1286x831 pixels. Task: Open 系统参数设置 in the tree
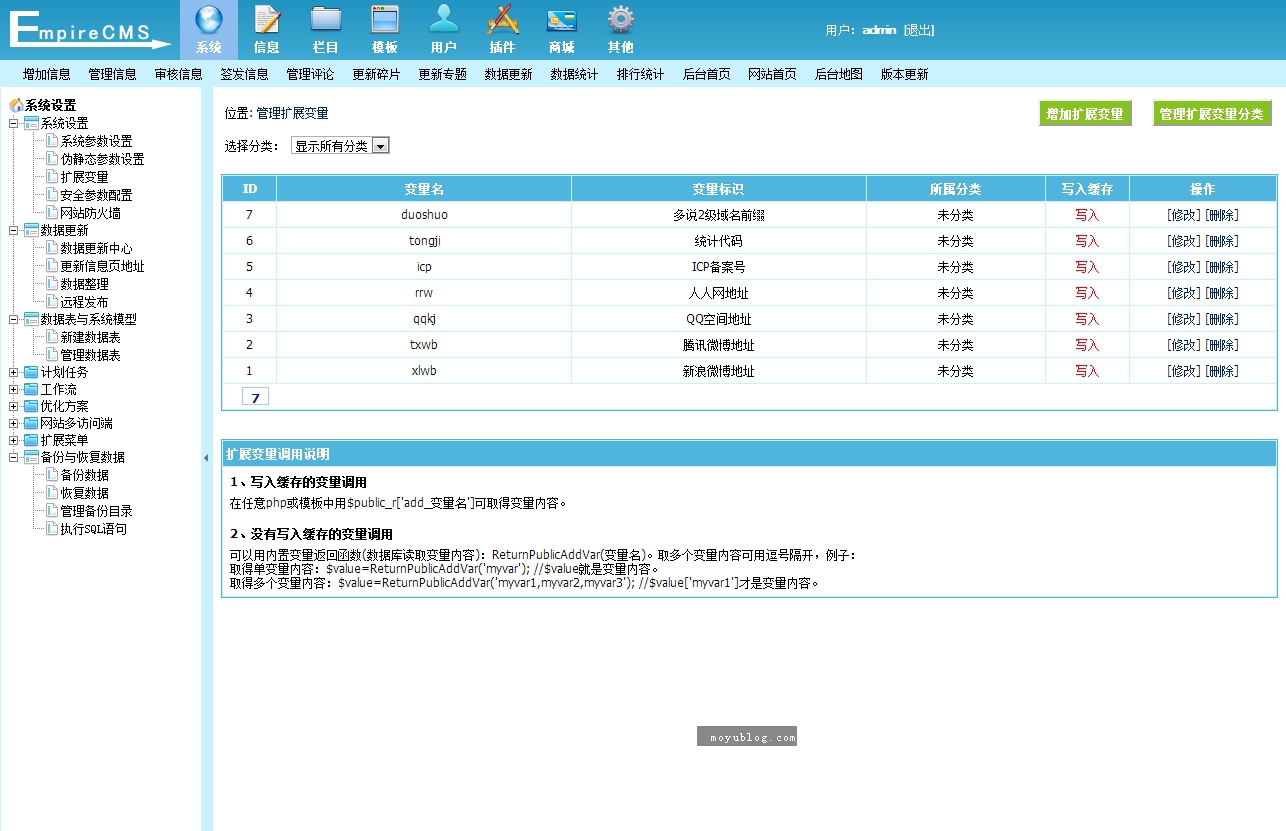pyautogui.click(x=96, y=141)
